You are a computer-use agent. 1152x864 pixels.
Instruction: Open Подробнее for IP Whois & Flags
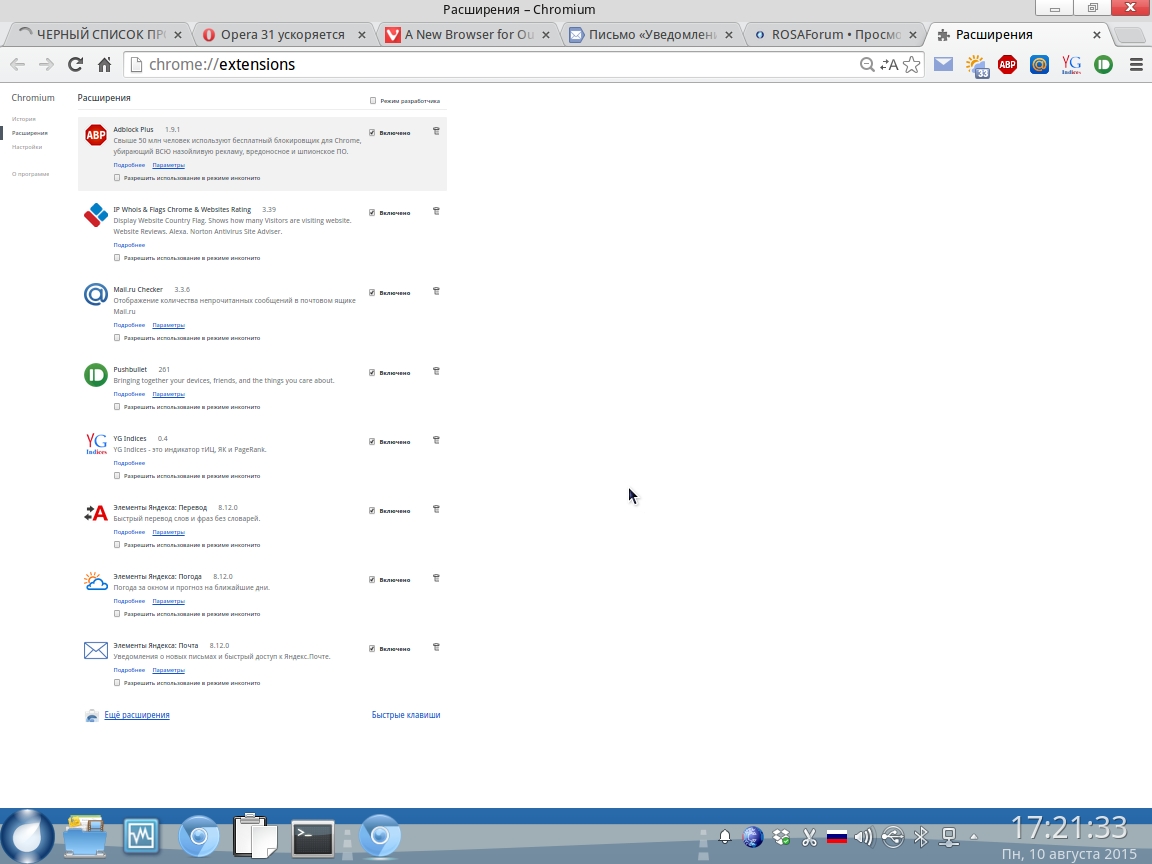[x=129, y=245]
